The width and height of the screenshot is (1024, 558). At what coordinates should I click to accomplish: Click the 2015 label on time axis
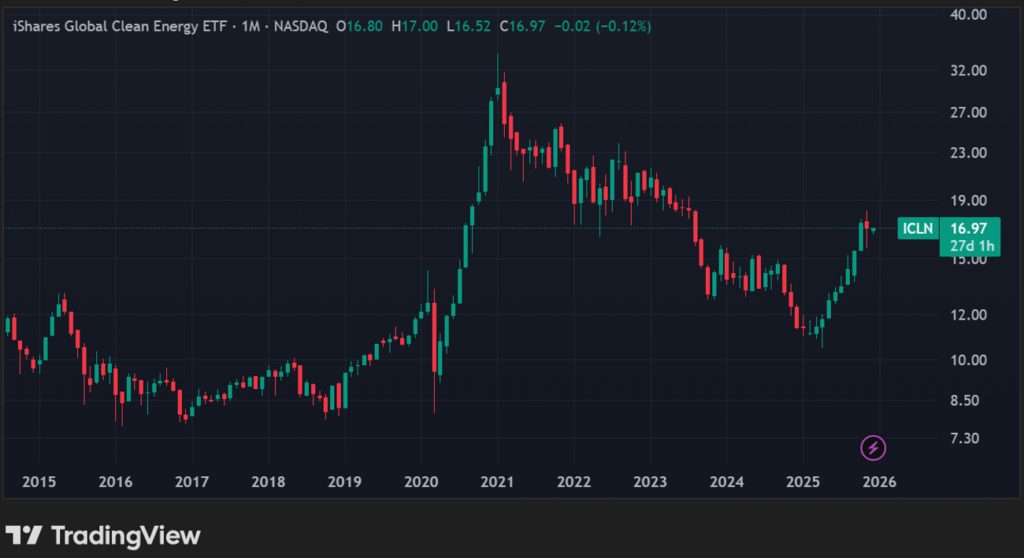pyautogui.click(x=39, y=482)
